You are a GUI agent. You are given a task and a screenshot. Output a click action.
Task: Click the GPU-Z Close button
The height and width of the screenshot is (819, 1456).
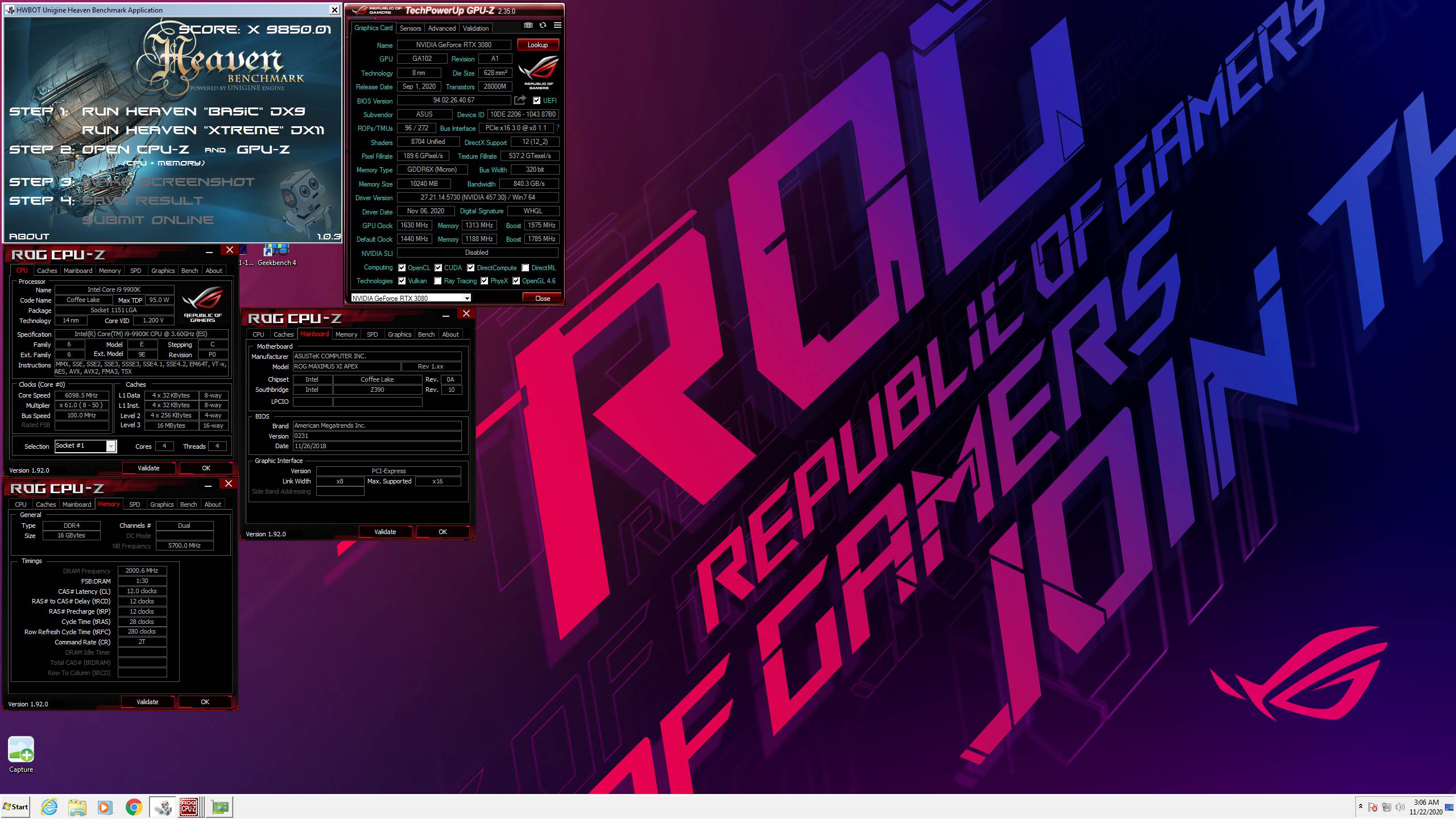click(x=542, y=298)
